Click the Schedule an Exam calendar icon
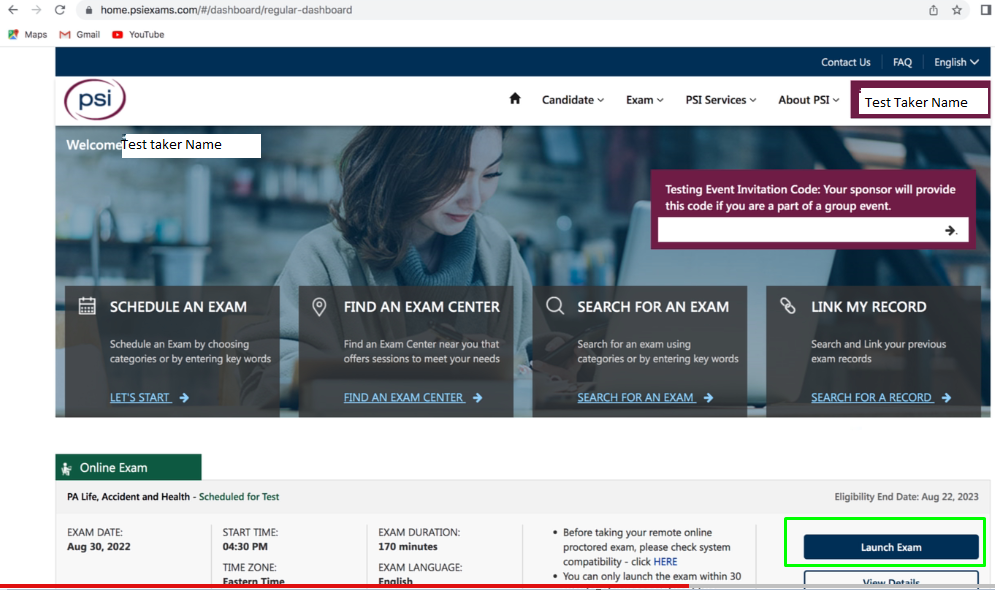Image resolution: width=995 pixels, height=590 pixels. pyautogui.click(x=86, y=306)
